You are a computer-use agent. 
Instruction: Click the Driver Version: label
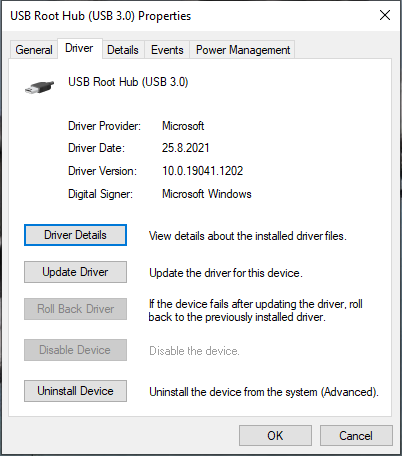point(103,171)
